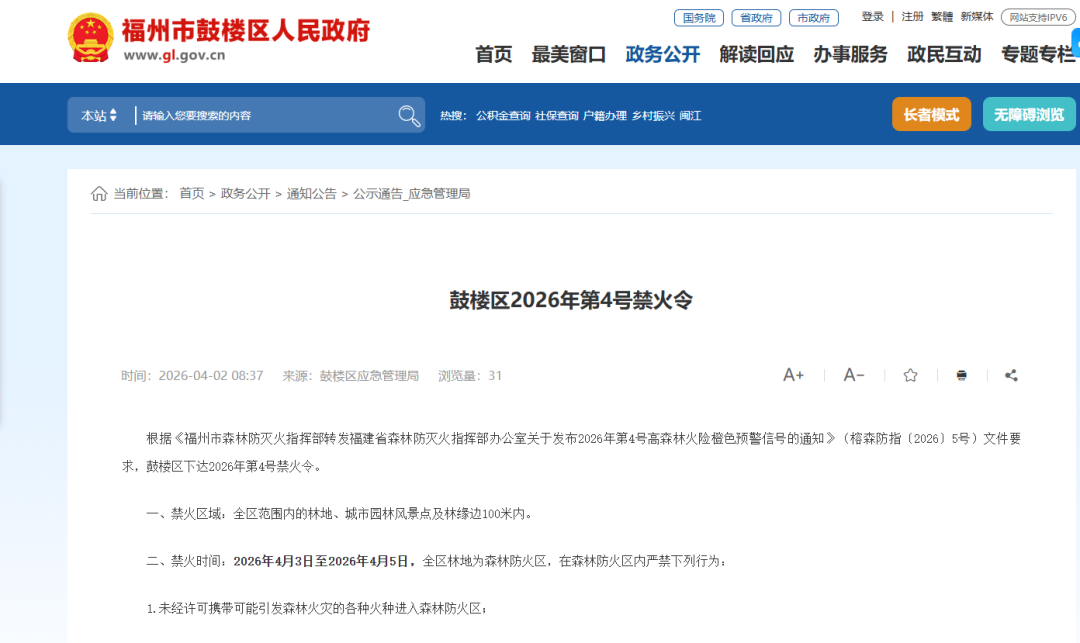Open 办事服务 menu item

[x=850, y=54]
